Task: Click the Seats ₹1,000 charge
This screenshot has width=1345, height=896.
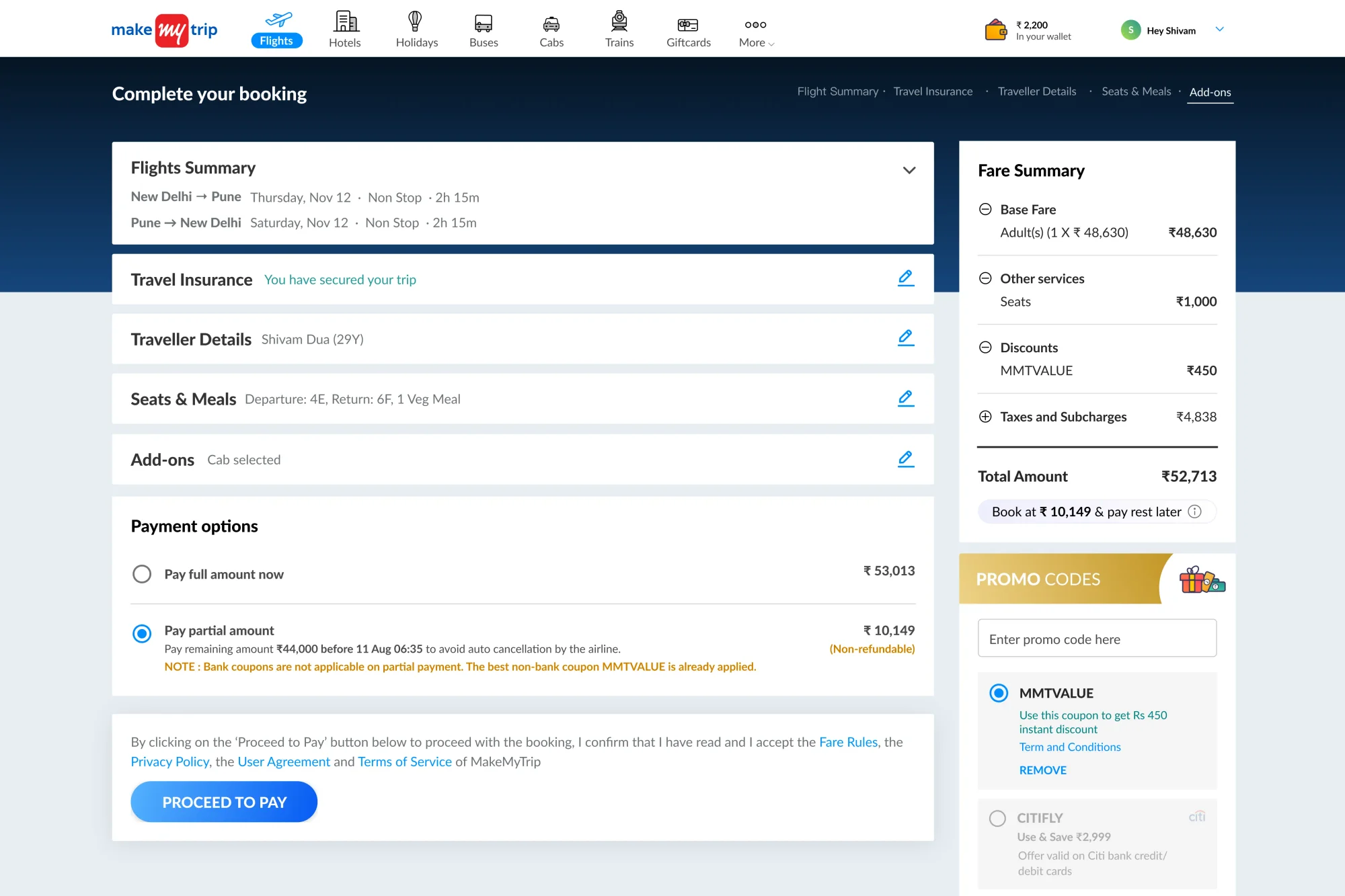Action: pyautogui.click(x=1196, y=302)
